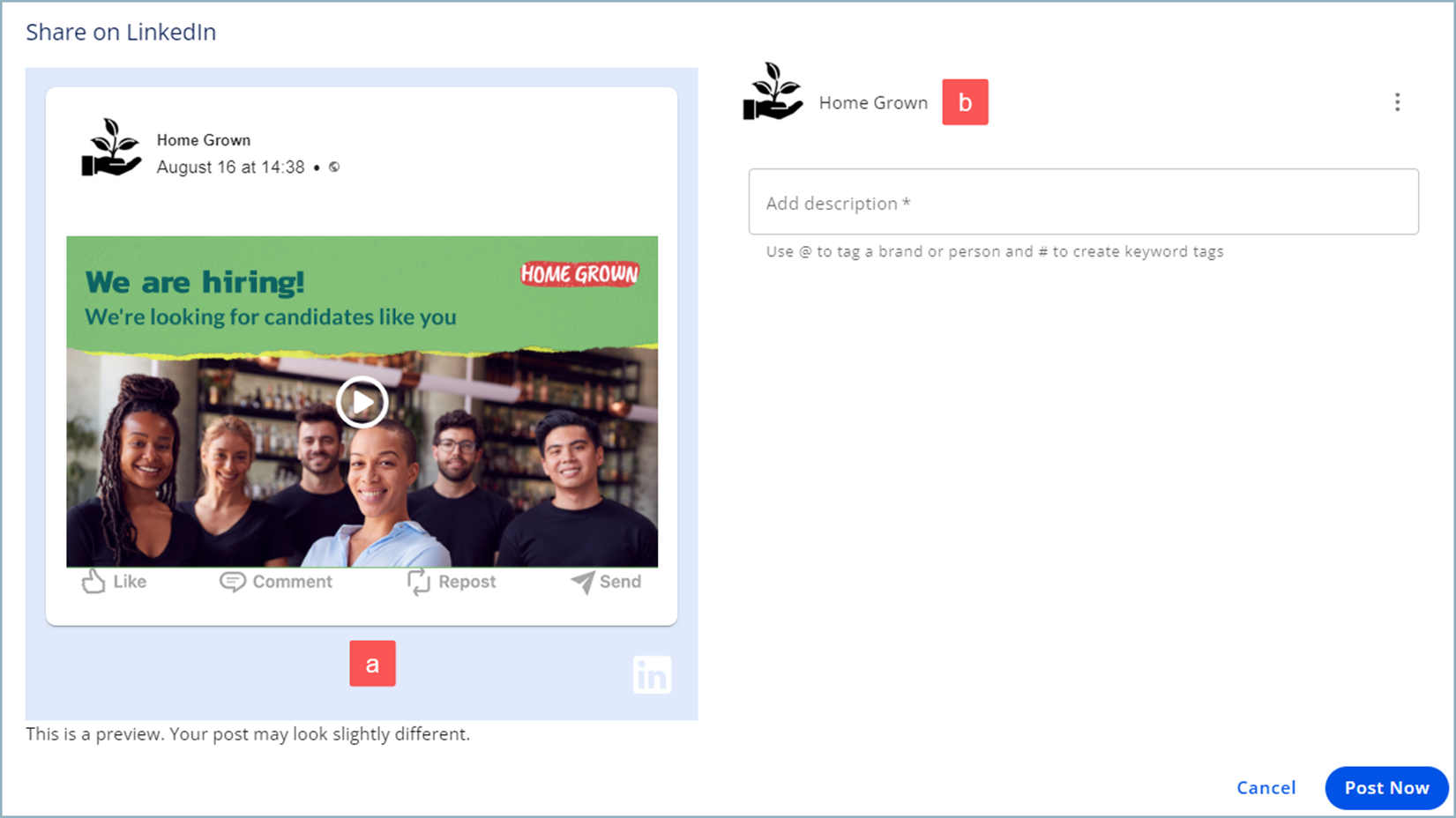Open the three-dot more options menu
Image resolution: width=1456 pixels, height=818 pixels.
click(1397, 102)
